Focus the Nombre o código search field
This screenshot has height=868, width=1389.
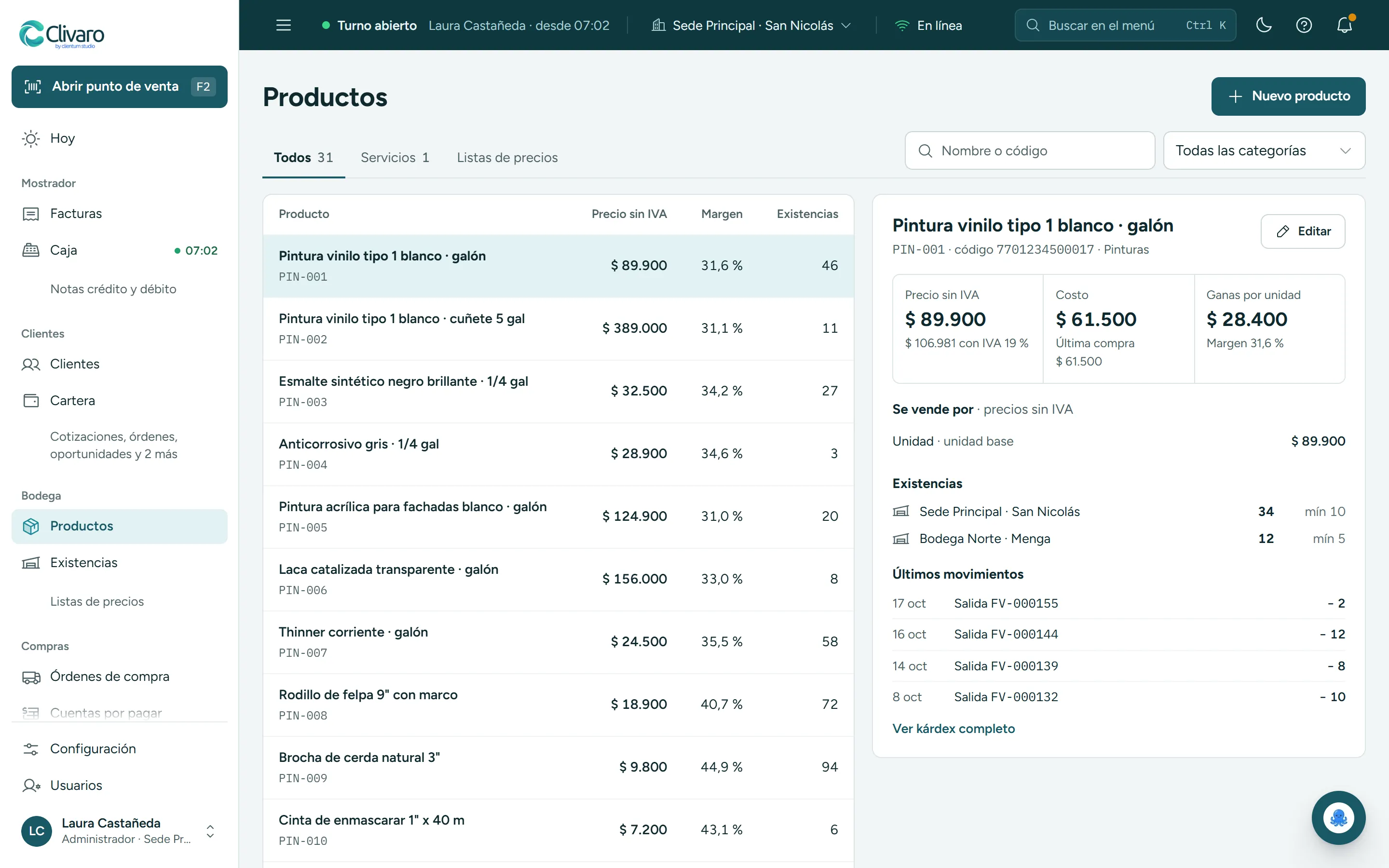[1030, 150]
